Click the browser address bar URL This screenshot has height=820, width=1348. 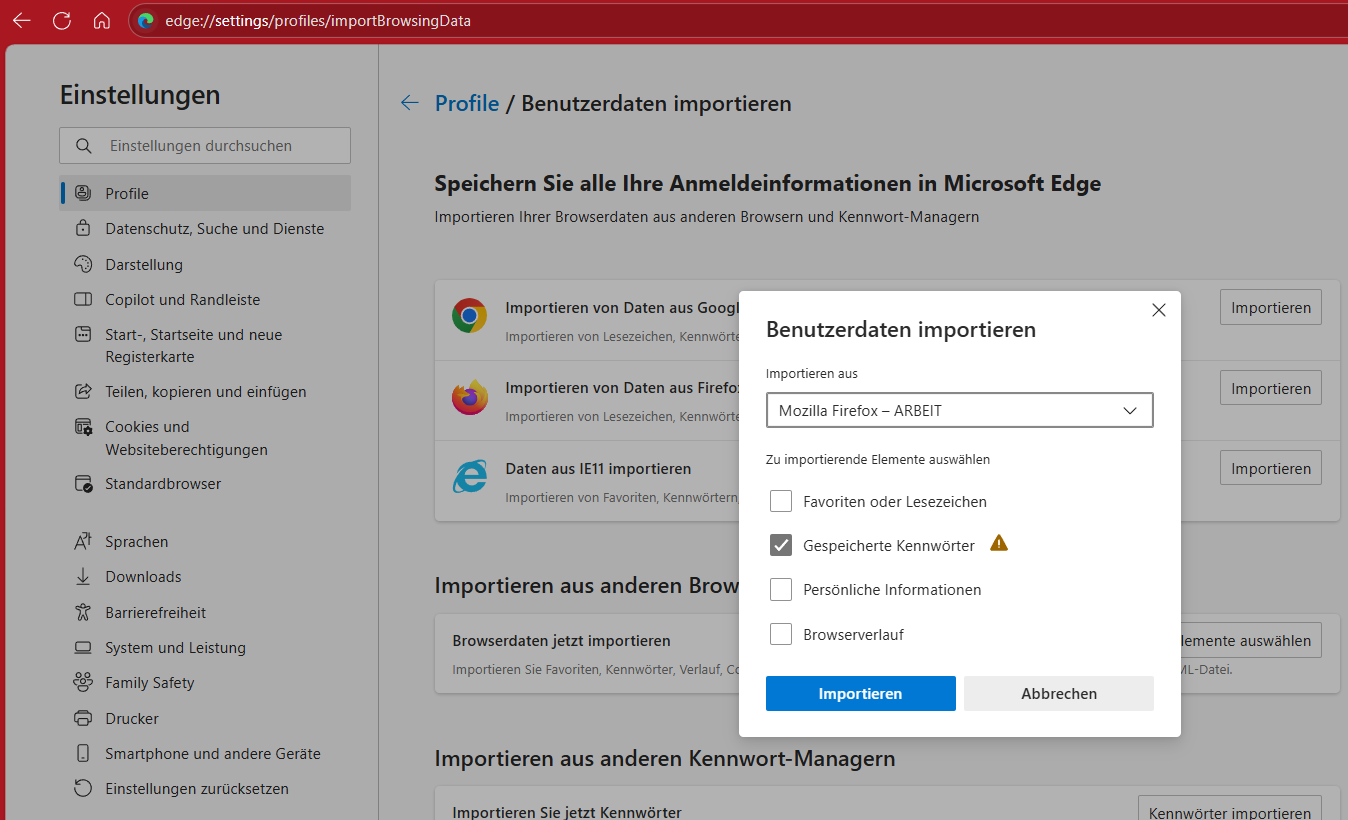[318, 20]
